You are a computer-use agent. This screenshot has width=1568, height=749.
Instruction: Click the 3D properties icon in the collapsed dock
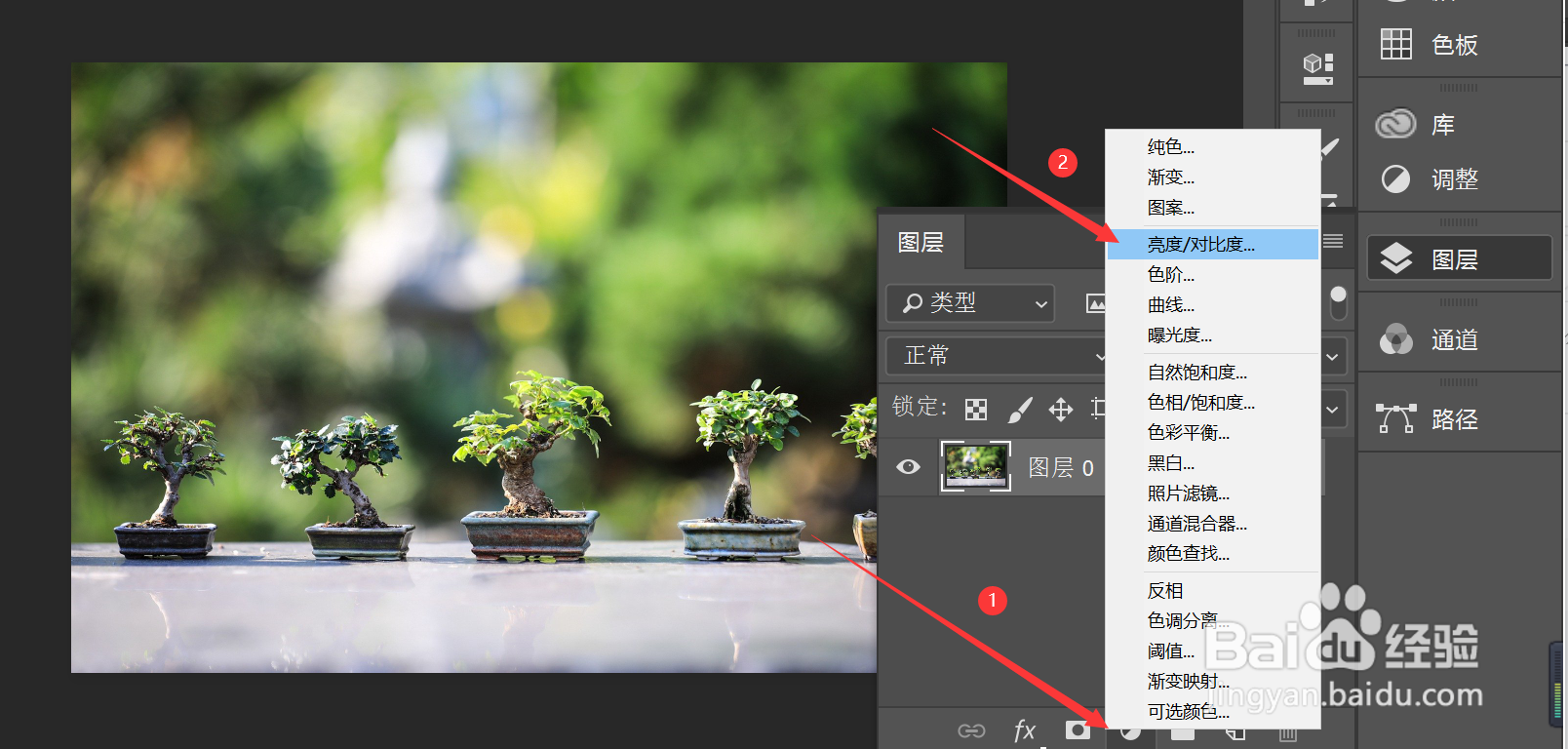click(x=1317, y=67)
